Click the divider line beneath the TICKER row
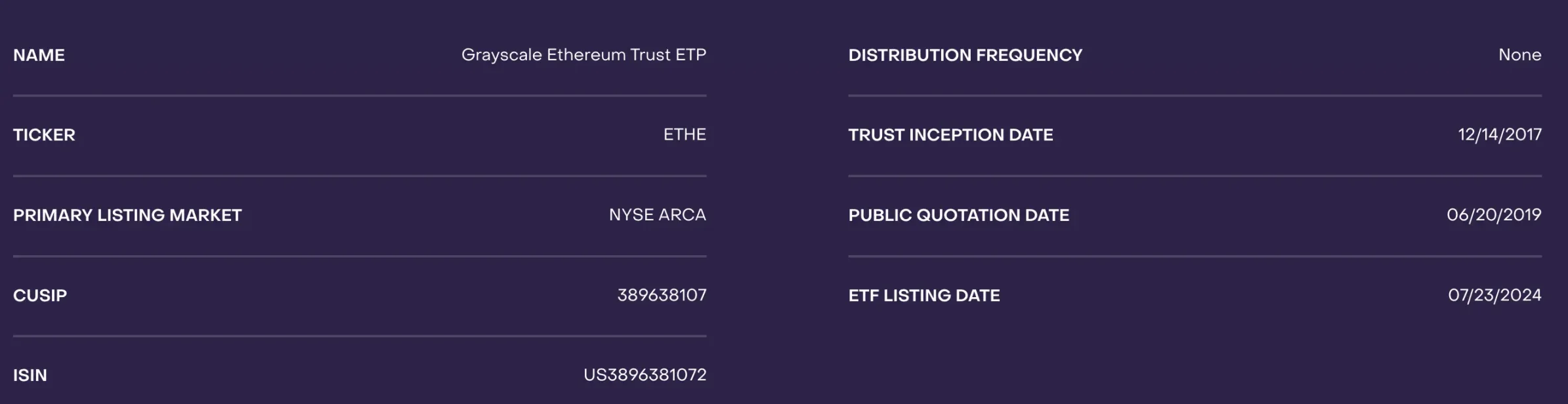Screen dimensions: 1568x404 (x=360, y=176)
